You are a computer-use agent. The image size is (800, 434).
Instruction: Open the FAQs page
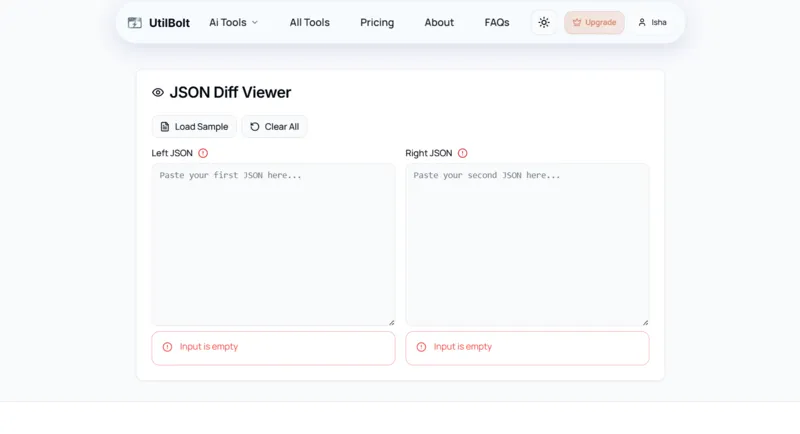tap(497, 22)
